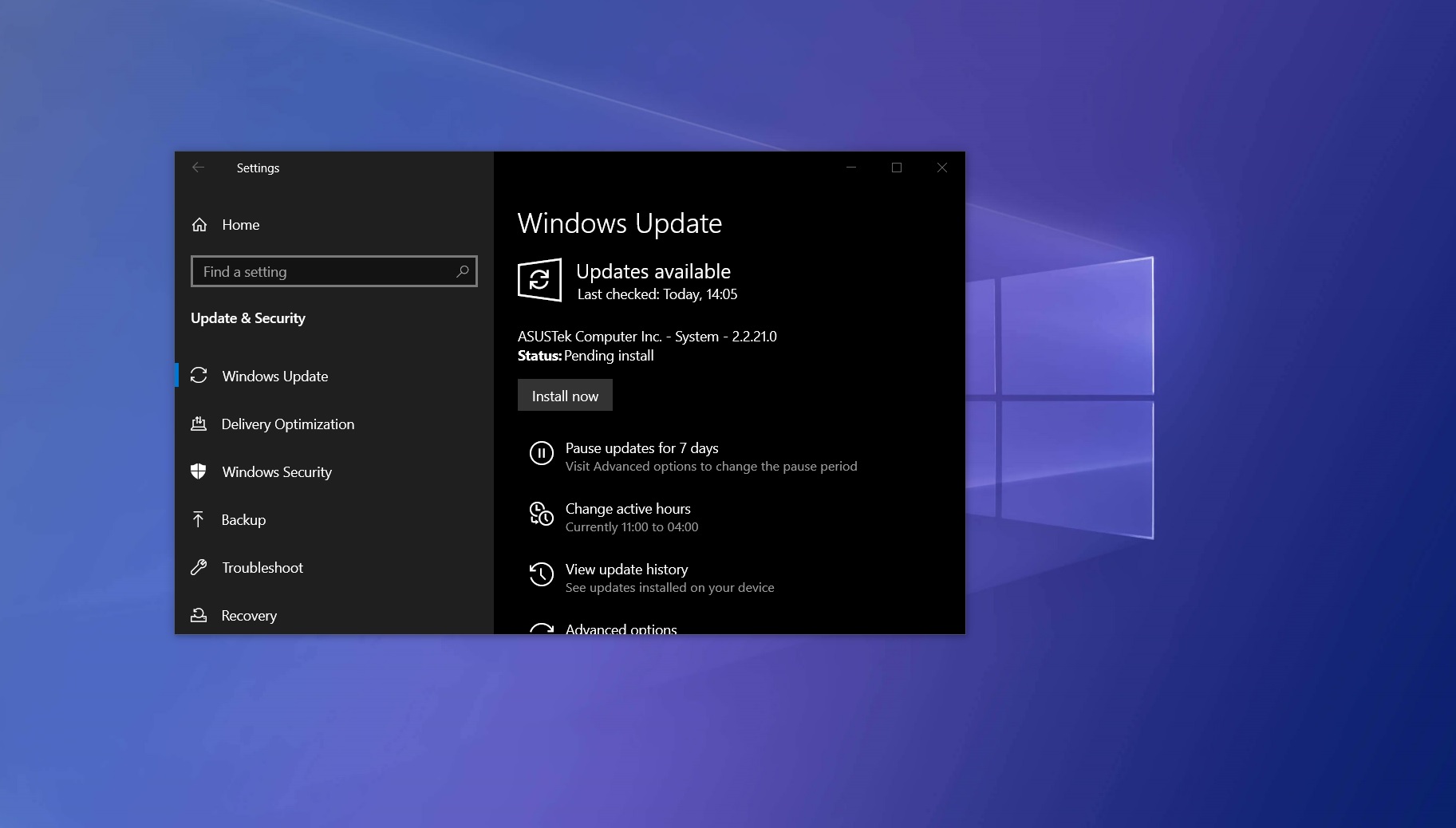
Task: Click the Windows Update refresh arrows icon in sidebar
Action: tap(199, 376)
